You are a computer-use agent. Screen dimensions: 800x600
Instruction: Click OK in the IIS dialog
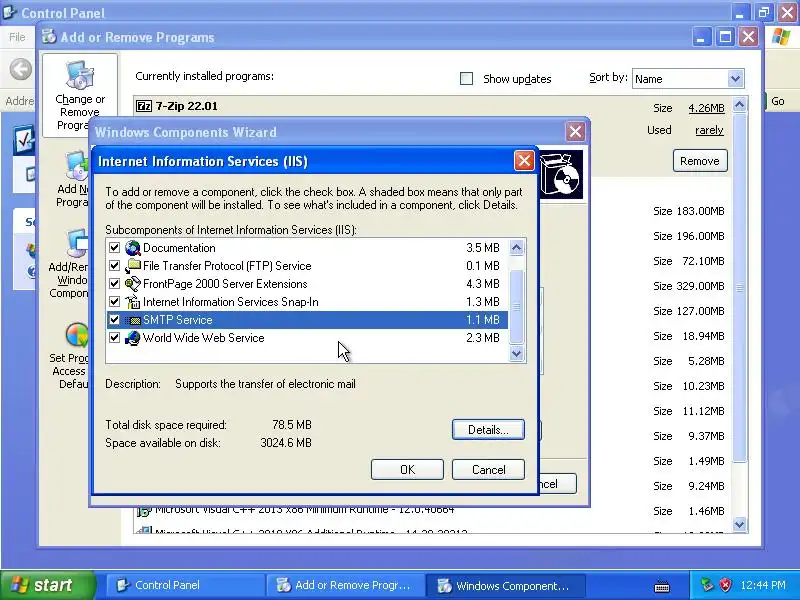[x=407, y=469]
